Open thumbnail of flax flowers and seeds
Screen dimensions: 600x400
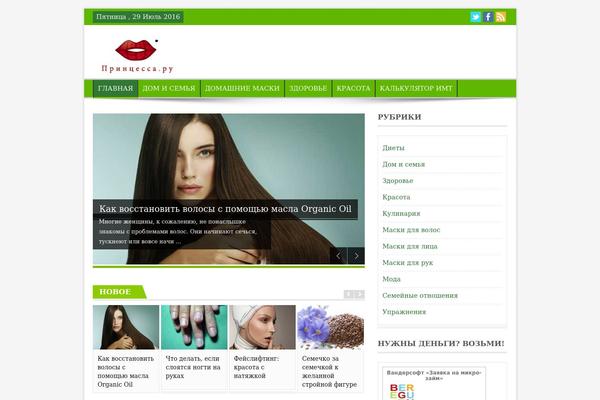(x=330, y=327)
